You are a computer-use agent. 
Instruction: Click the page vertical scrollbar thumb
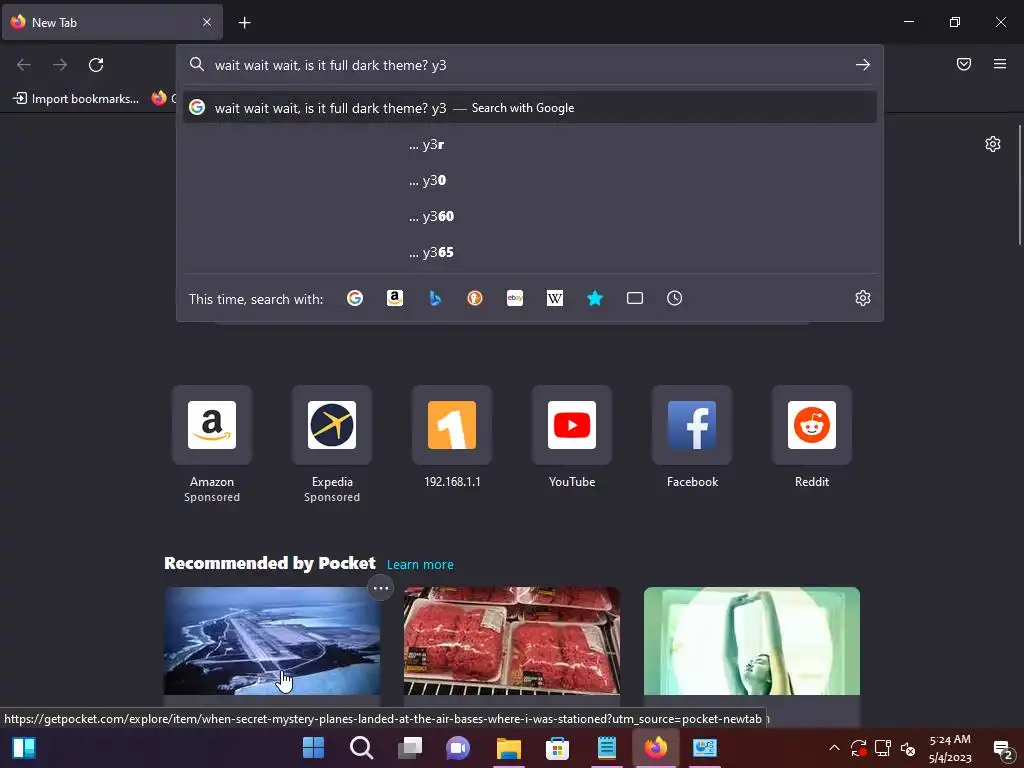(x=1019, y=185)
